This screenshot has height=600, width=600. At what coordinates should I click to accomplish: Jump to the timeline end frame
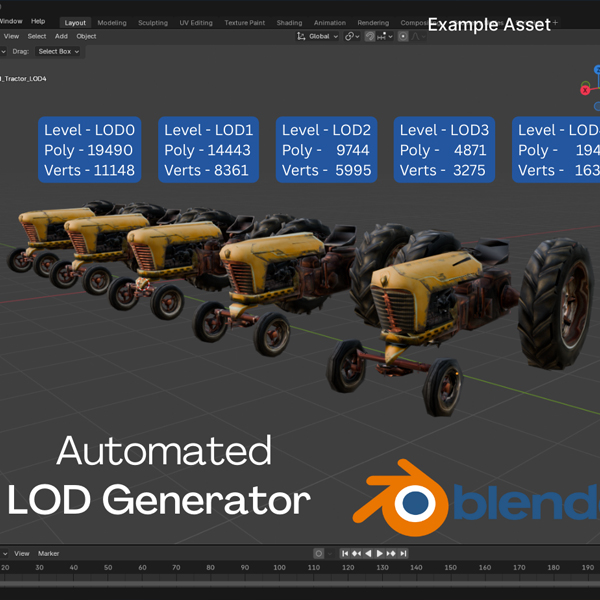(403, 553)
